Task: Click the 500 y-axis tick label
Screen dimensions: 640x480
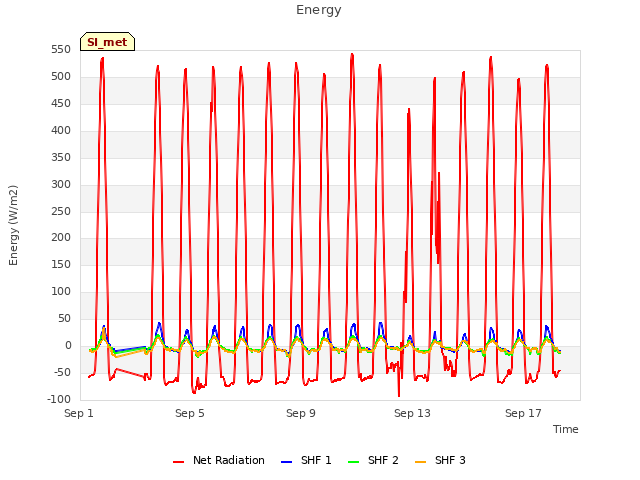Action: click(61, 77)
